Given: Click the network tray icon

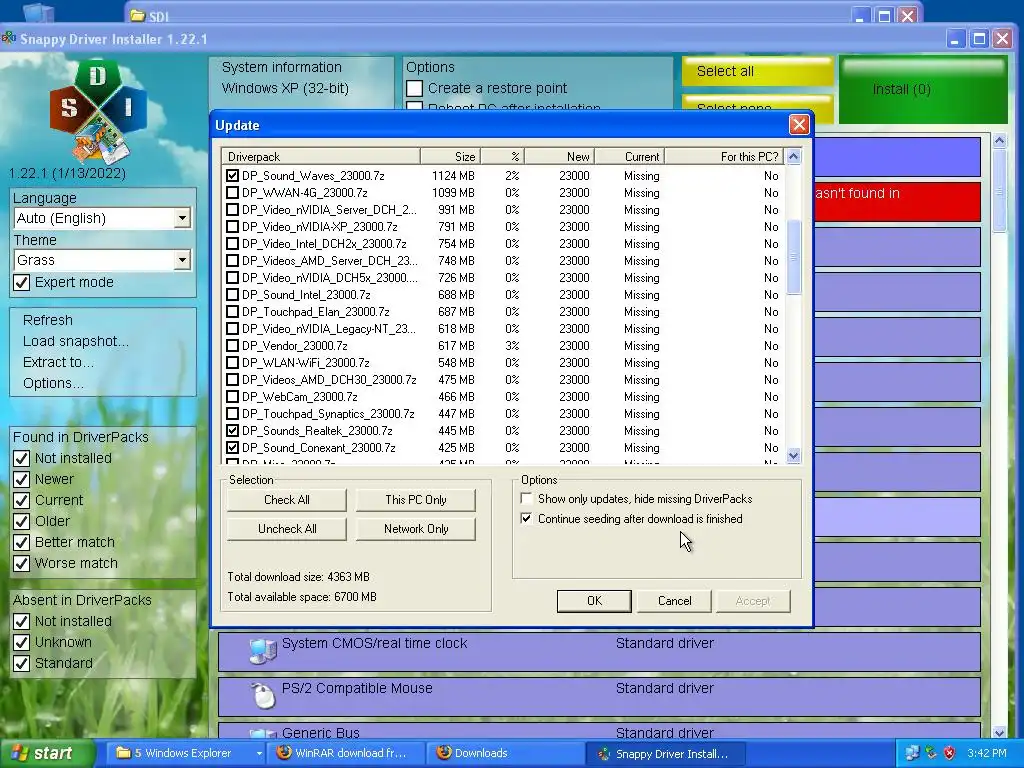Looking at the screenshot, I should tap(912, 753).
